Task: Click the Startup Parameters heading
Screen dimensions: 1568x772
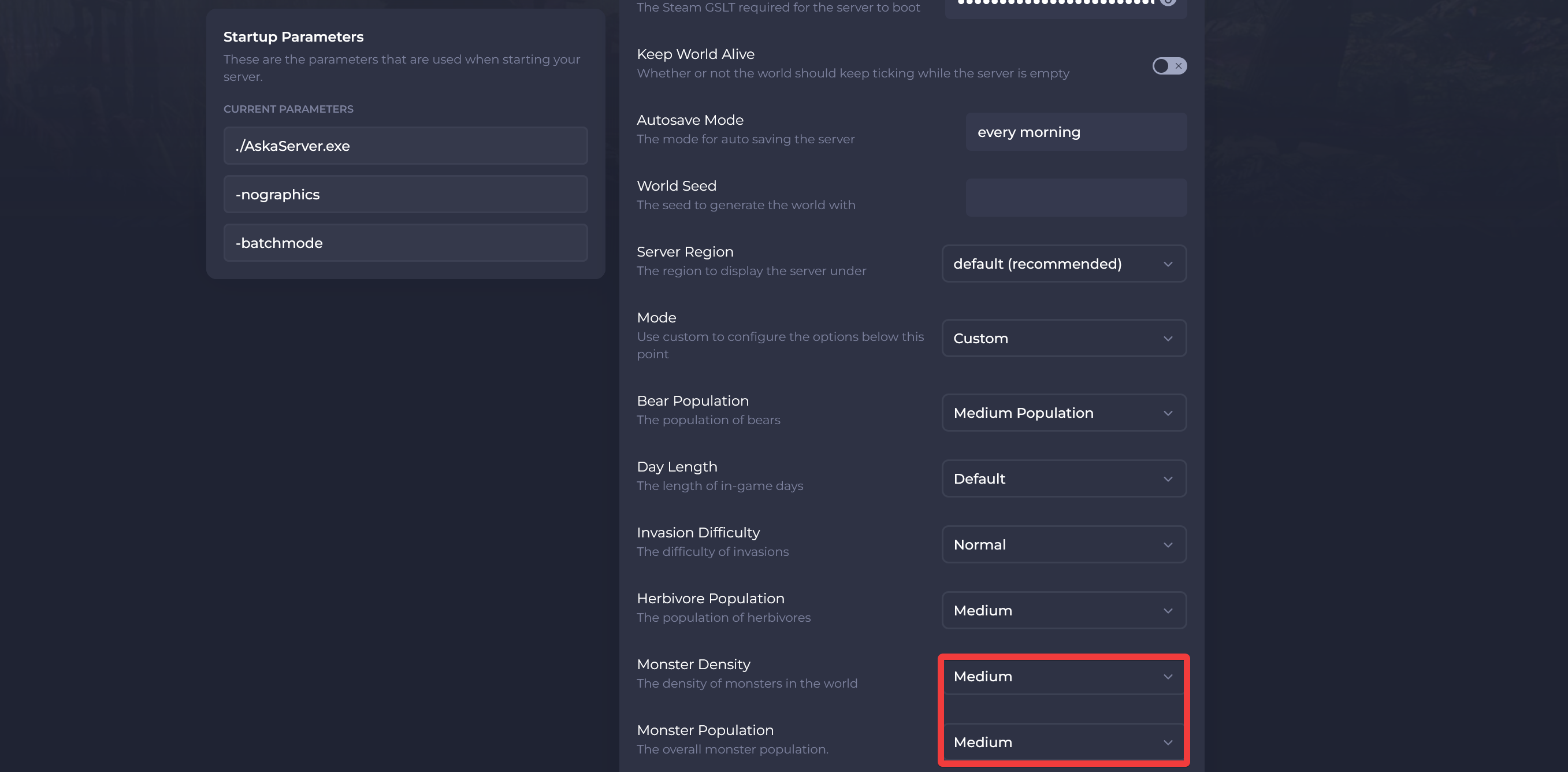Action: 293,36
